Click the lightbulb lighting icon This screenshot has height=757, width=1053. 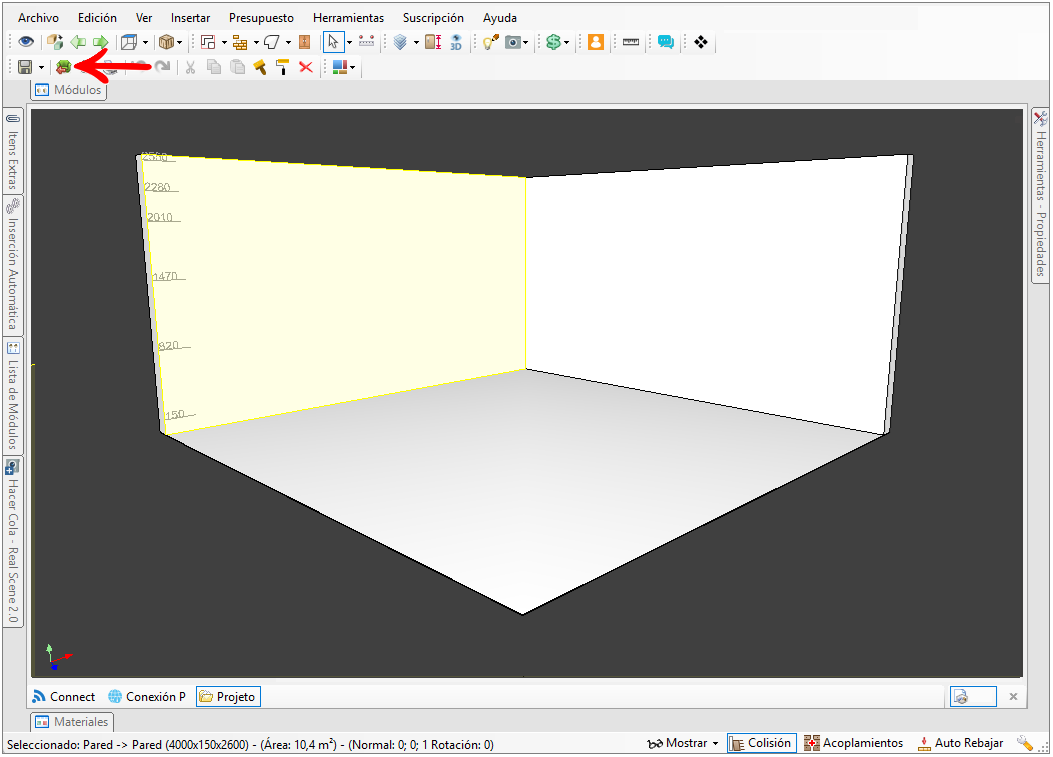point(491,42)
